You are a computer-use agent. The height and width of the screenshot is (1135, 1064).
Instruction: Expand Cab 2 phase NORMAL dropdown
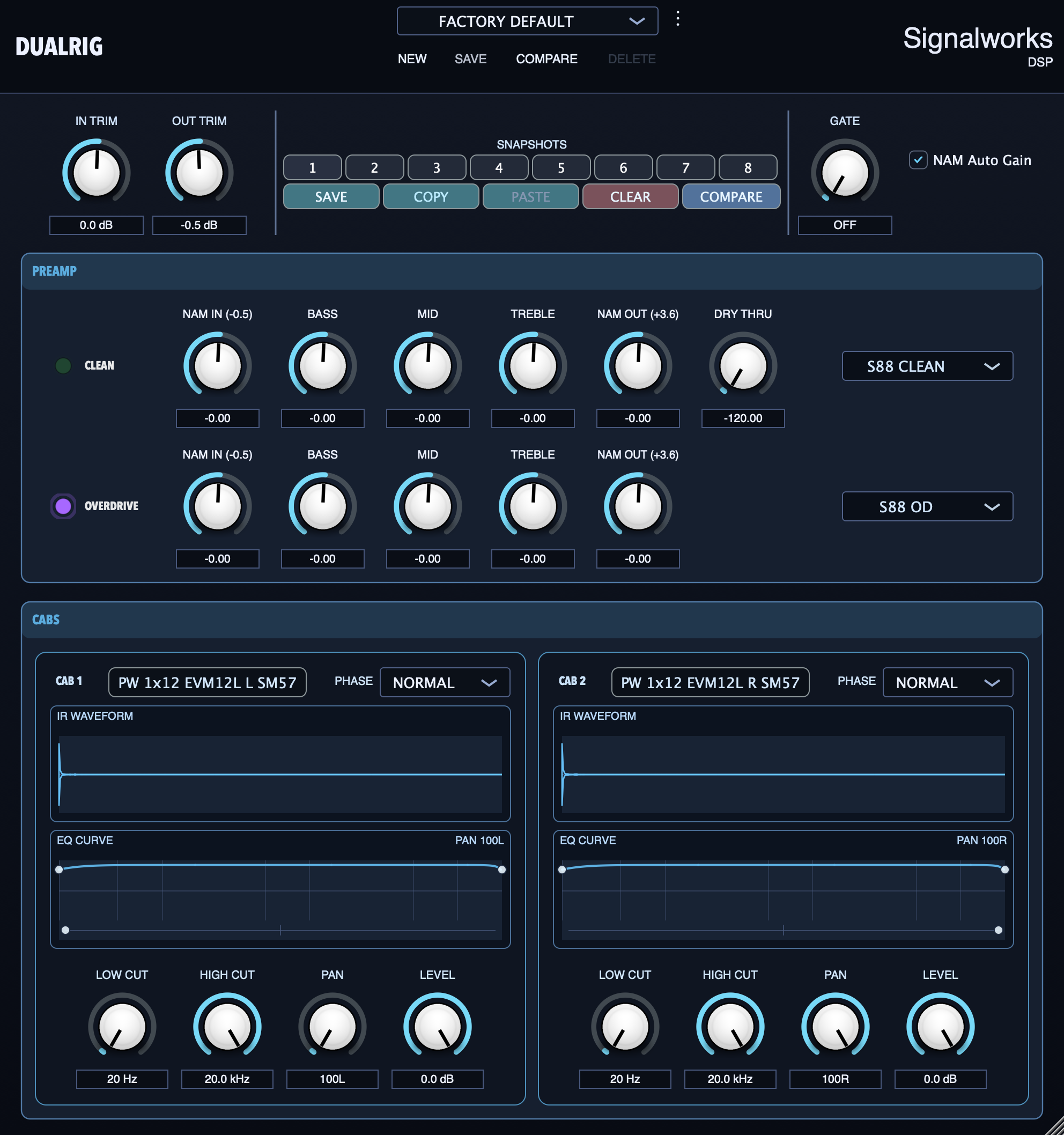pyautogui.click(x=948, y=682)
